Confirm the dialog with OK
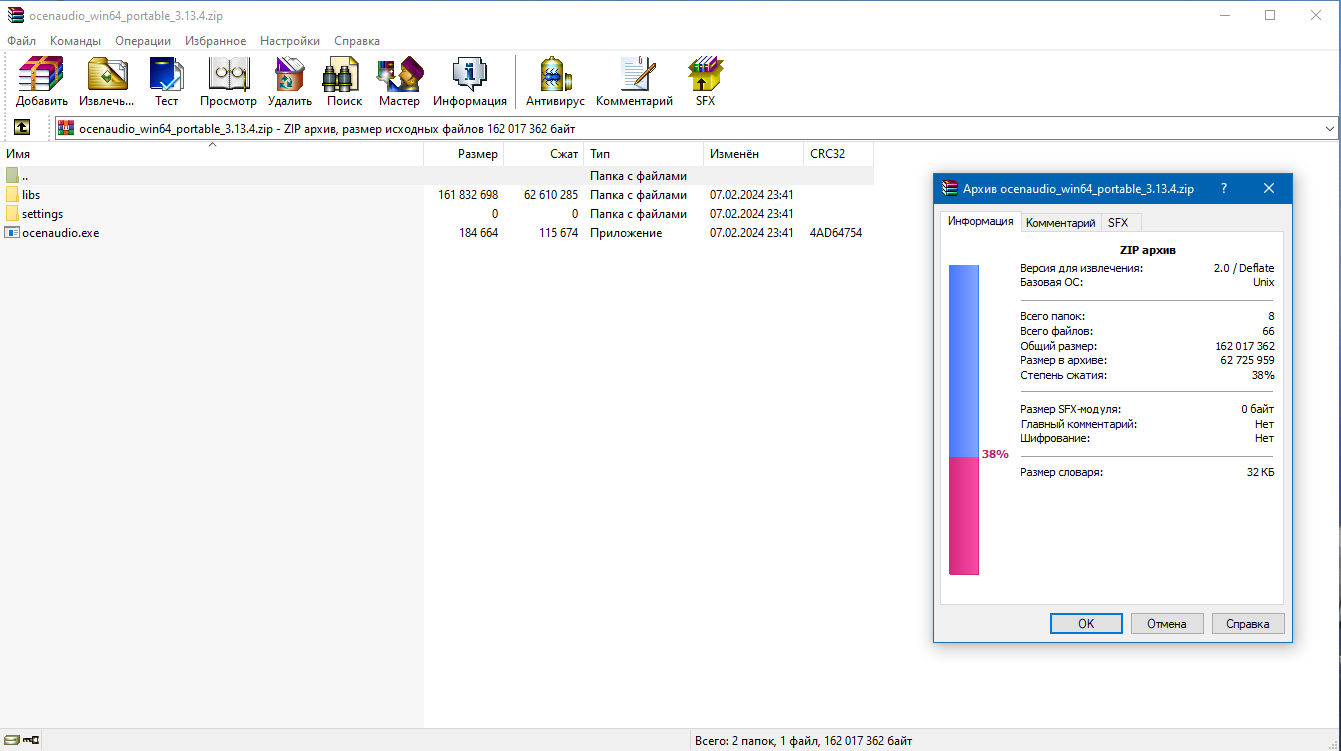 pyautogui.click(x=1086, y=623)
